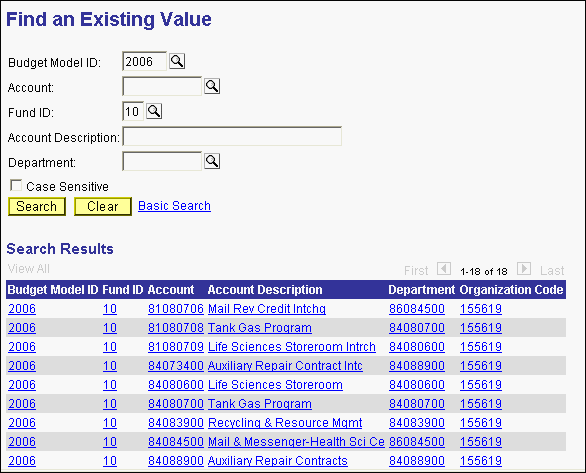Image resolution: width=586 pixels, height=473 pixels.
Task: Click the yellow Search button
Action: click(x=37, y=207)
